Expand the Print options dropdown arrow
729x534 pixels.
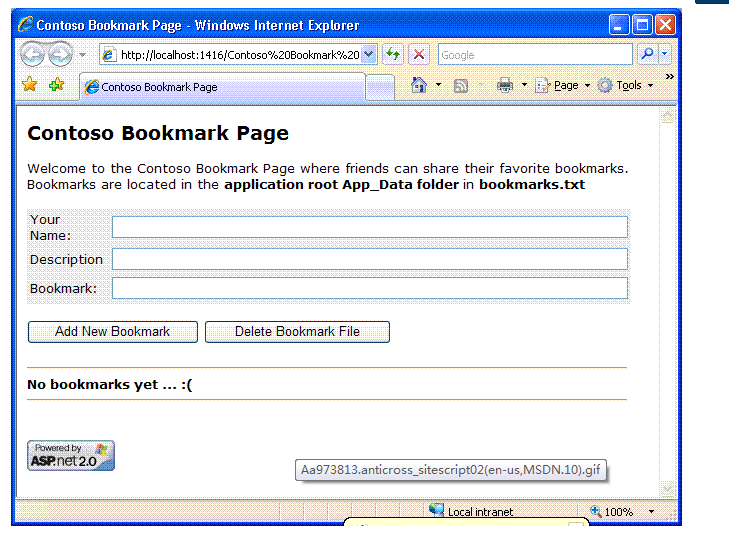pyautogui.click(x=524, y=85)
